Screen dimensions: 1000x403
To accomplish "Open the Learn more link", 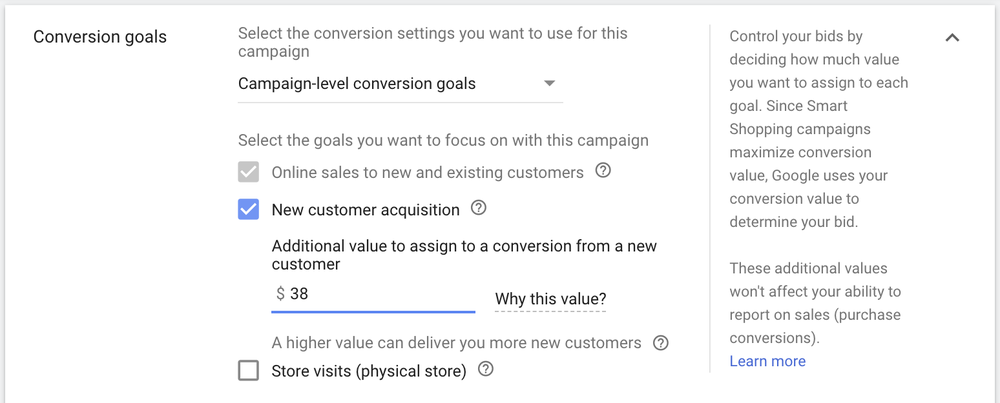I will [767, 361].
